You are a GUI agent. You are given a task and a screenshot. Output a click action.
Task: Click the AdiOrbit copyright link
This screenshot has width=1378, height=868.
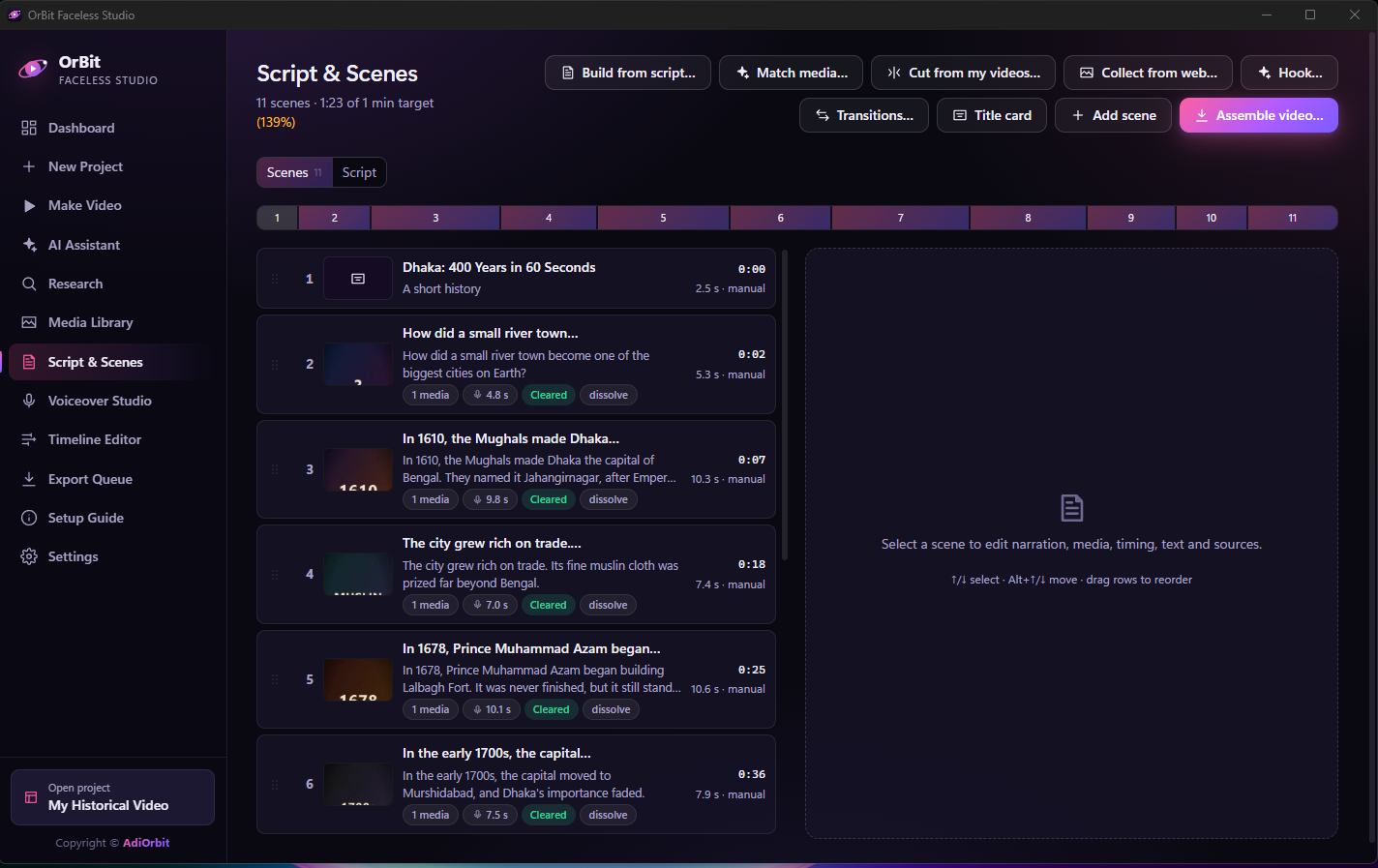pyautogui.click(x=146, y=843)
